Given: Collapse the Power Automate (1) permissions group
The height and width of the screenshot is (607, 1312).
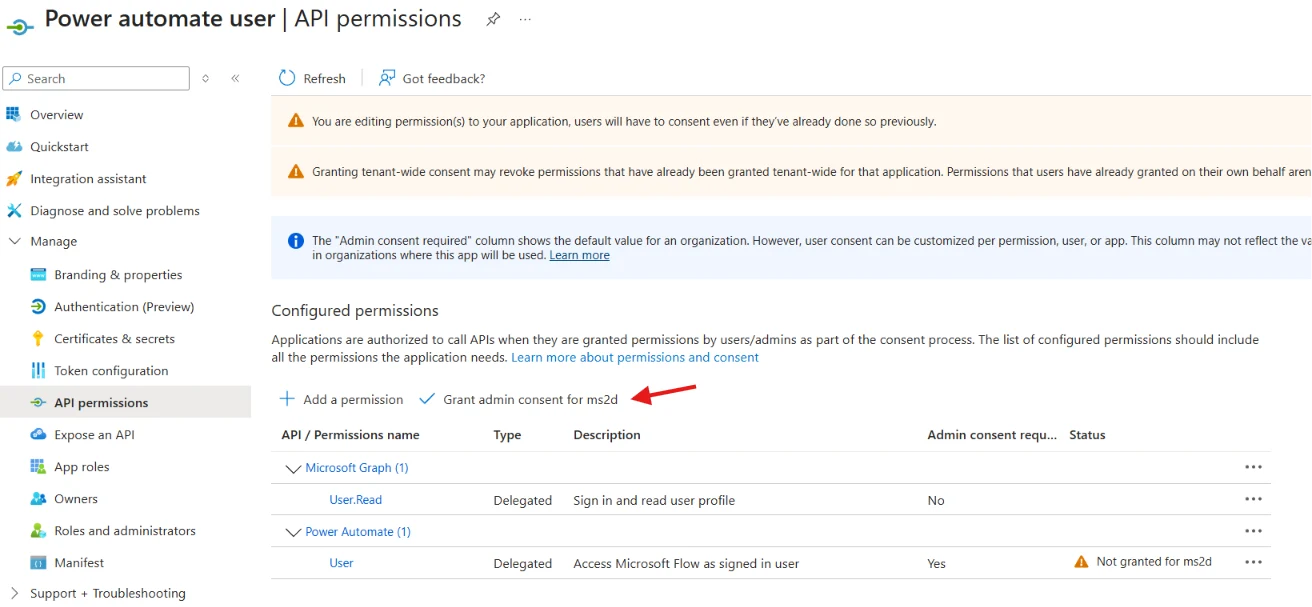Looking at the screenshot, I should [293, 532].
